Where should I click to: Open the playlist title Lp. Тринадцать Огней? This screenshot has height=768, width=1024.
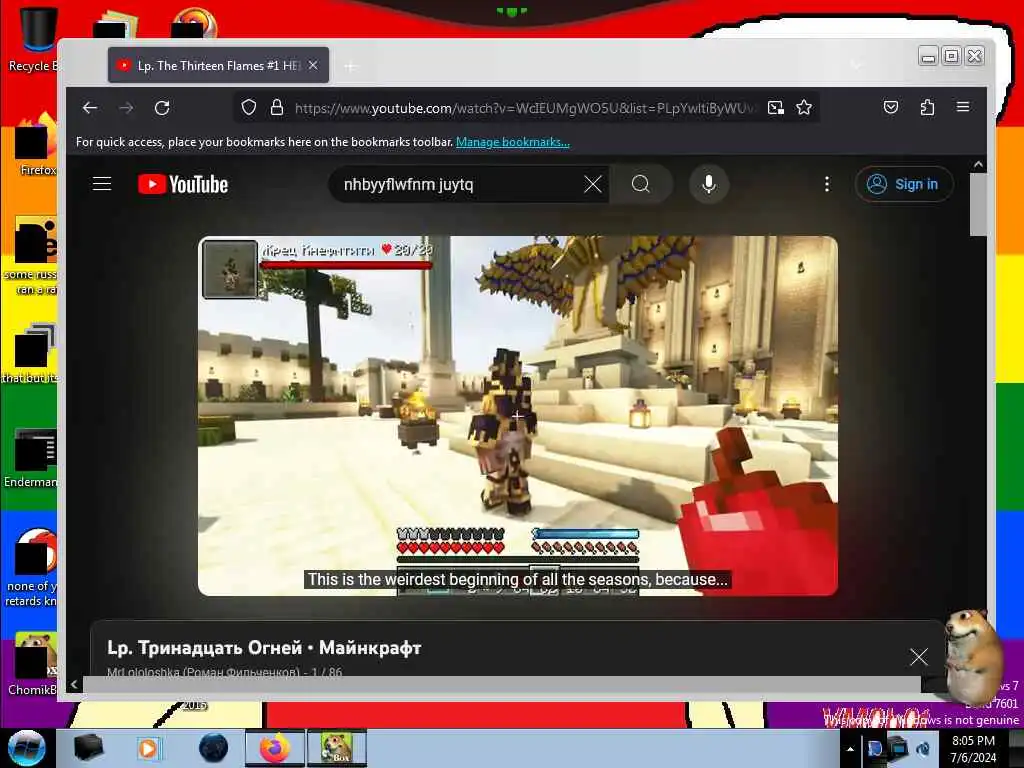coord(264,648)
